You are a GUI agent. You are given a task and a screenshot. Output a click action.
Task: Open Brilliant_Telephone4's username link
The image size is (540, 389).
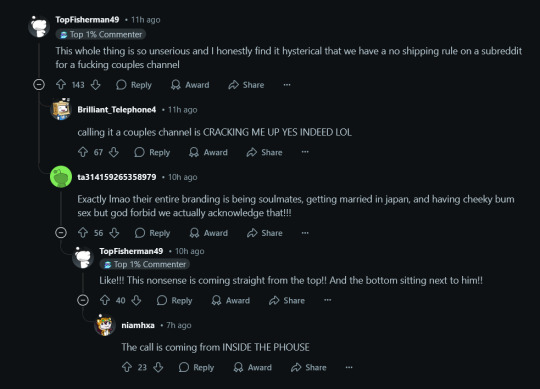[x=117, y=109]
